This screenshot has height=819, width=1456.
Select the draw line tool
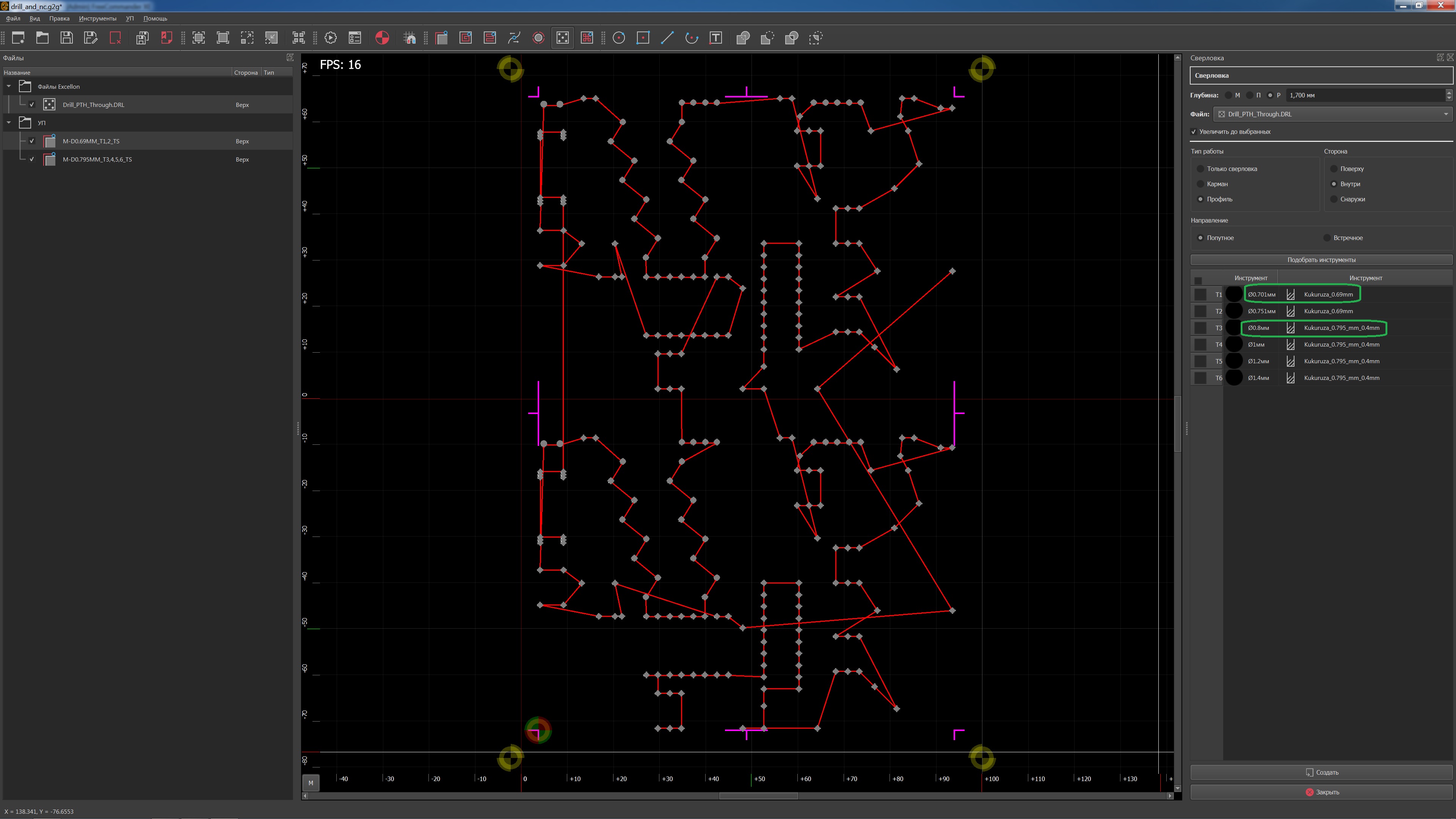(x=667, y=38)
